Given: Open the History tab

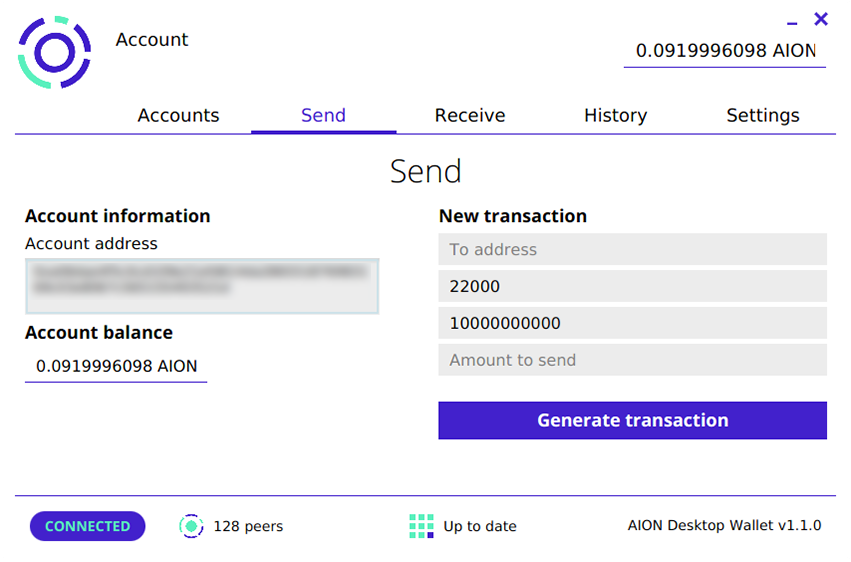Looking at the screenshot, I should 615,115.
